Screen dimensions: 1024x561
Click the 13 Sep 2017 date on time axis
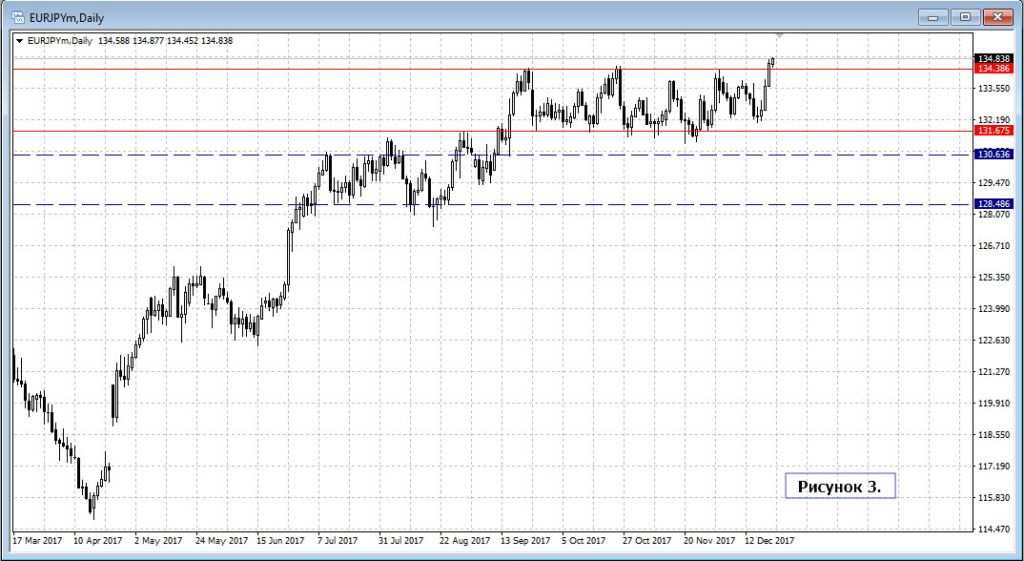pyautogui.click(x=526, y=540)
